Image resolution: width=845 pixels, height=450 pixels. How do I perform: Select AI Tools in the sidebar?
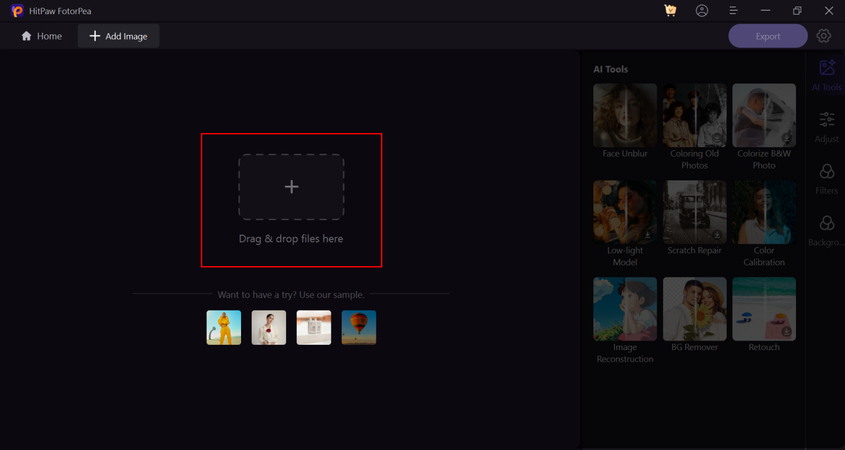(x=827, y=75)
